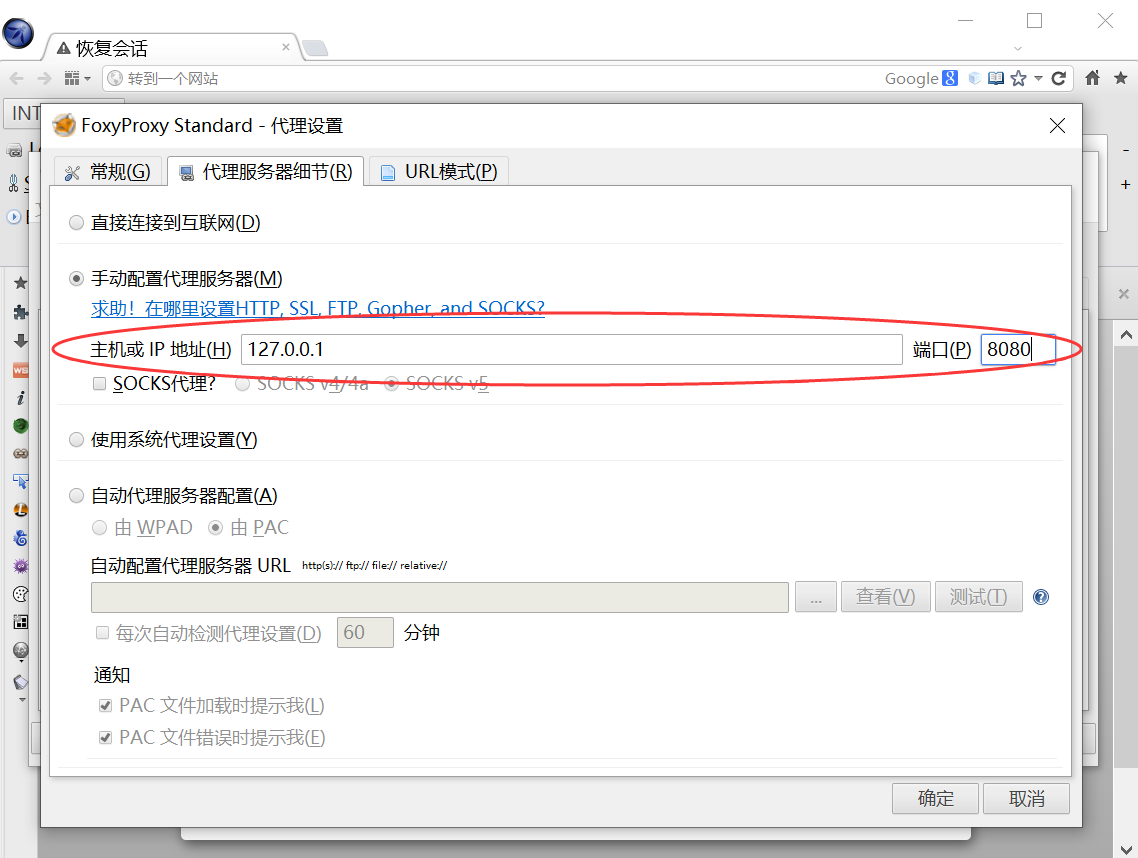The width and height of the screenshot is (1138, 858).
Task: Select 手动配置代理服务器(M) radio button
Action: pyautogui.click(x=76, y=279)
